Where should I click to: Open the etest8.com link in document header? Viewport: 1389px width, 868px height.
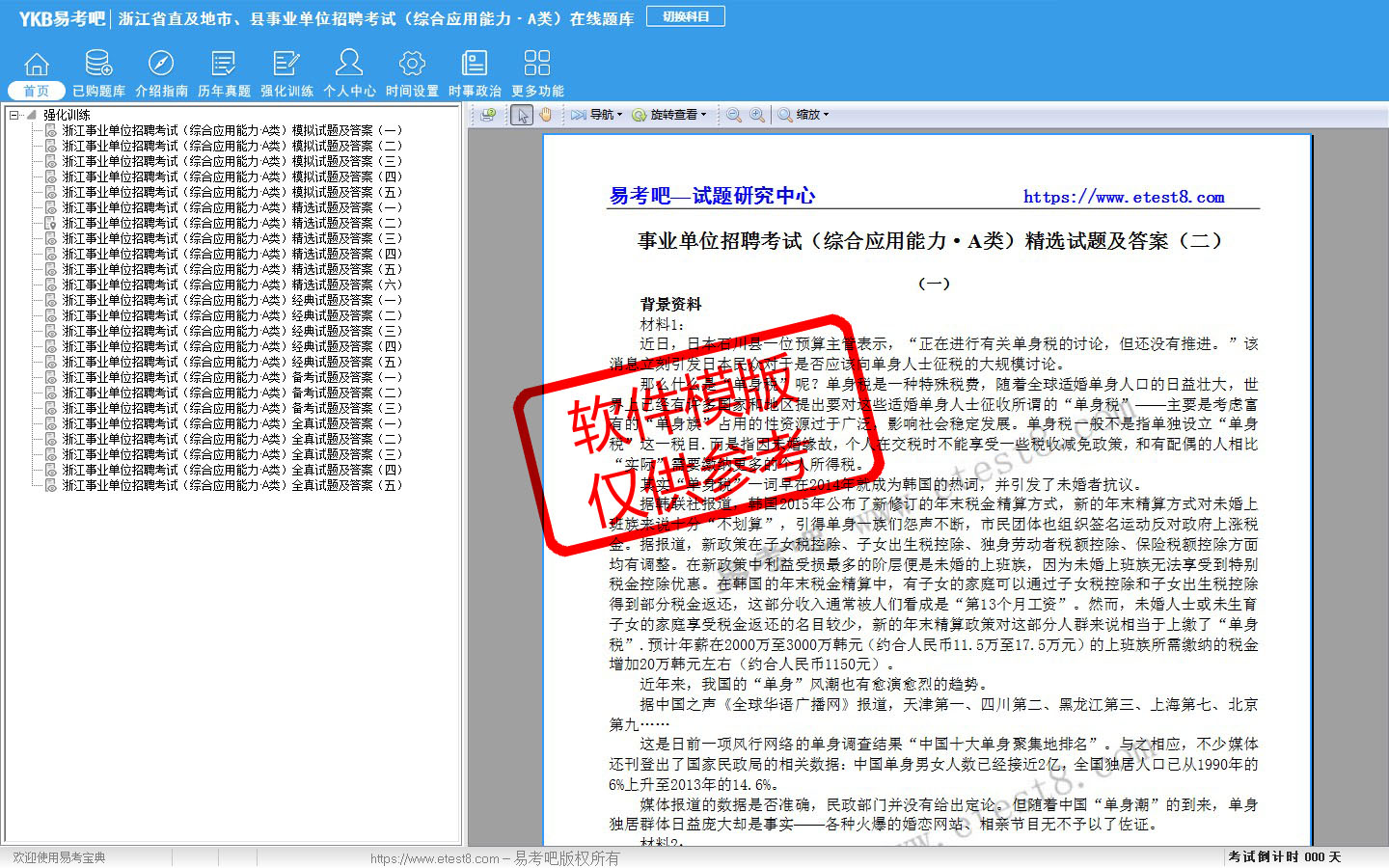(1124, 197)
